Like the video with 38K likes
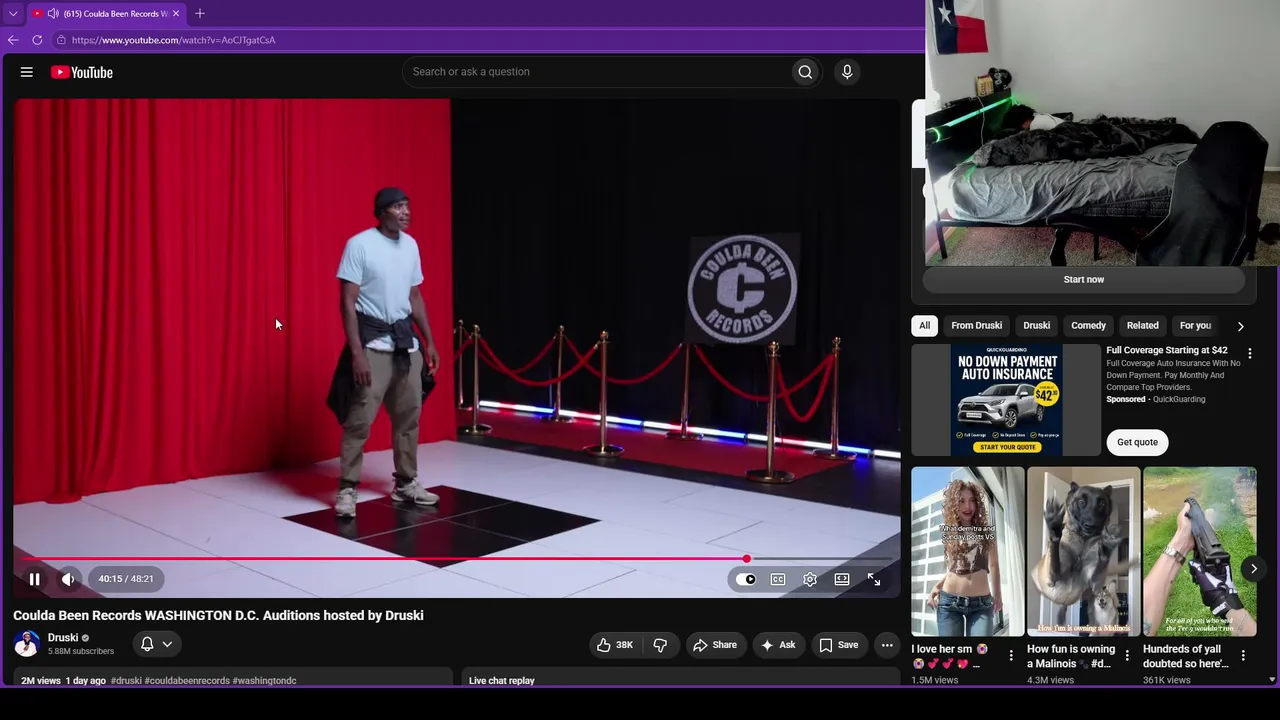The height and width of the screenshot is (720, 1280). pyautogui.click(x=615, y=645)
